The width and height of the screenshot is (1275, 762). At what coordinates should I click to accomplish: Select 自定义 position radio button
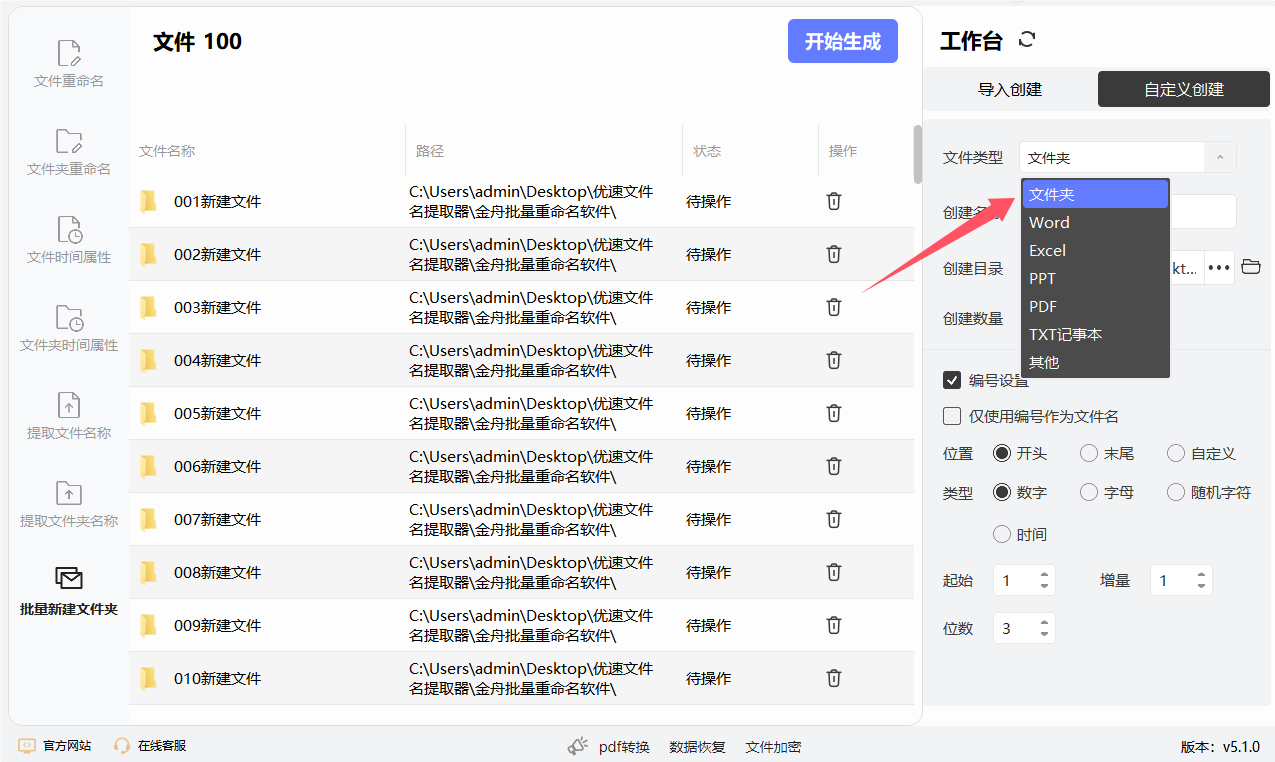(1176, 453)
